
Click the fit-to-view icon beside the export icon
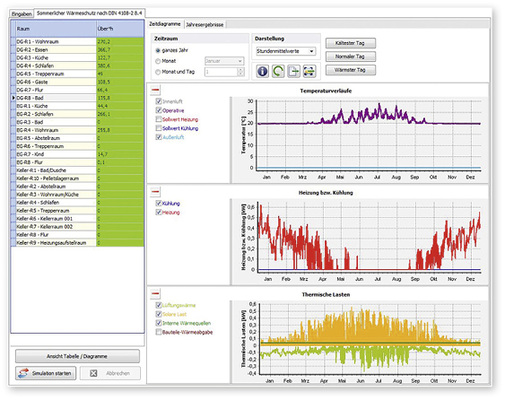[309, 71]
